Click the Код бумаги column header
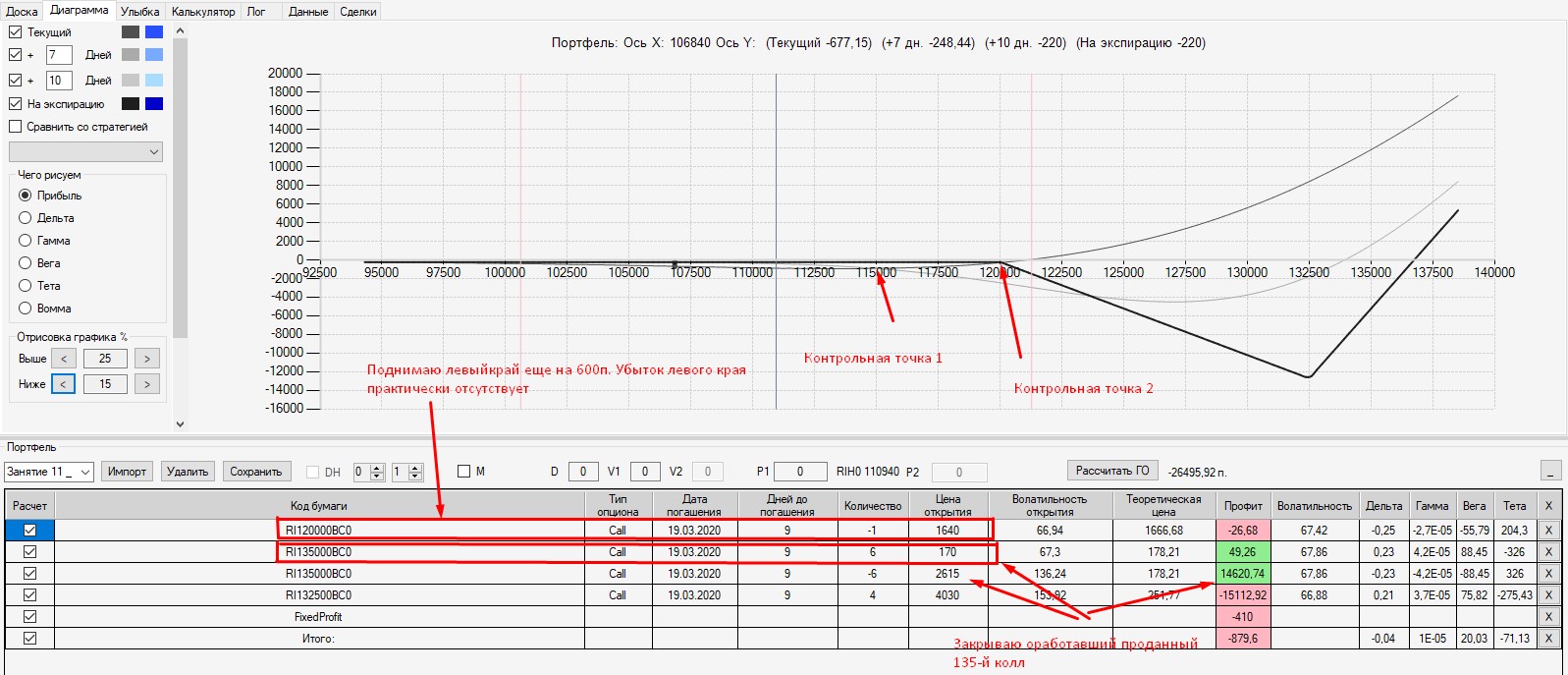This screenshot has height=675, width=1568. coord(319,506)
